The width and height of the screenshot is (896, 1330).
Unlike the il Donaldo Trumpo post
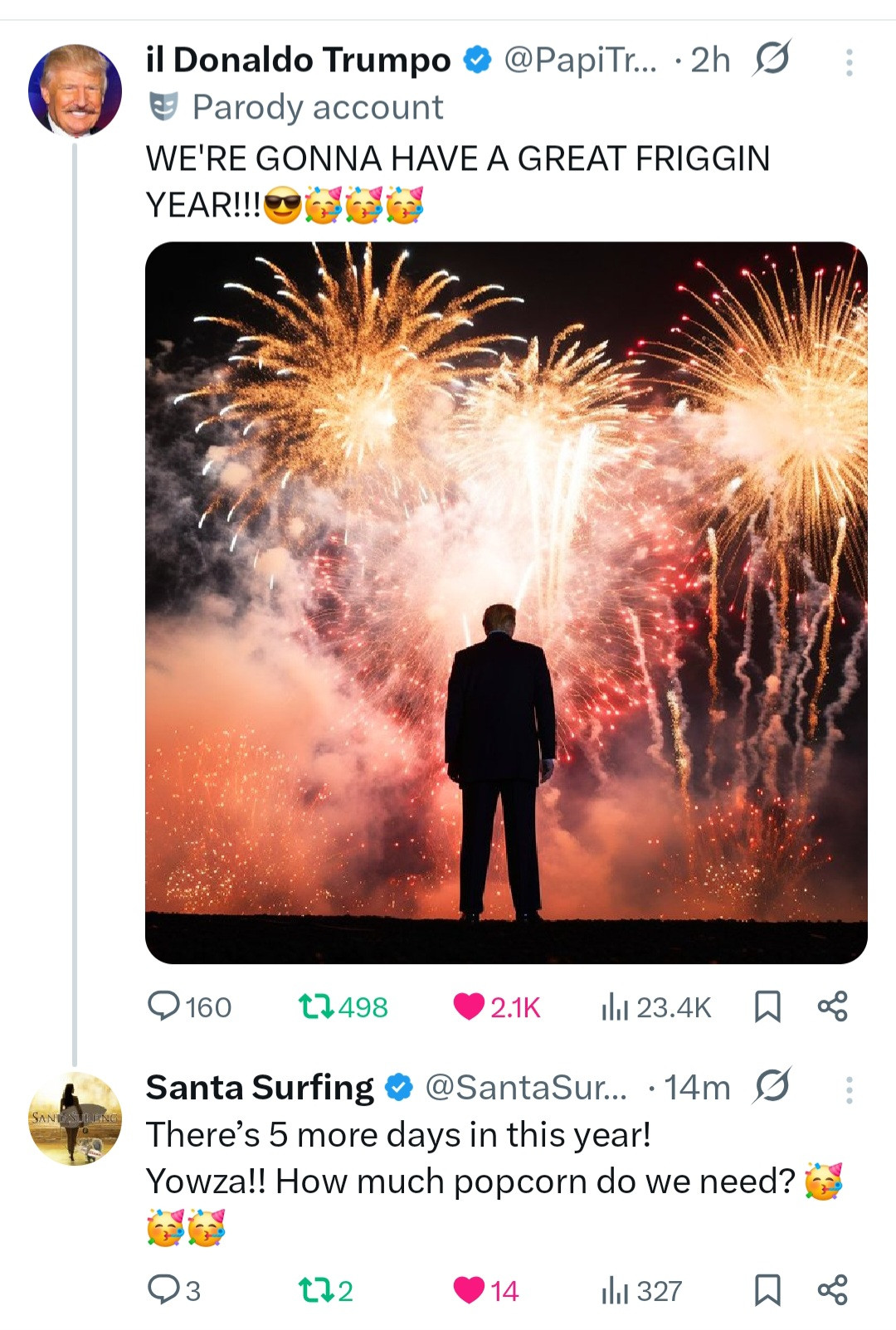pyautogui.click(x=470, y=1006)
